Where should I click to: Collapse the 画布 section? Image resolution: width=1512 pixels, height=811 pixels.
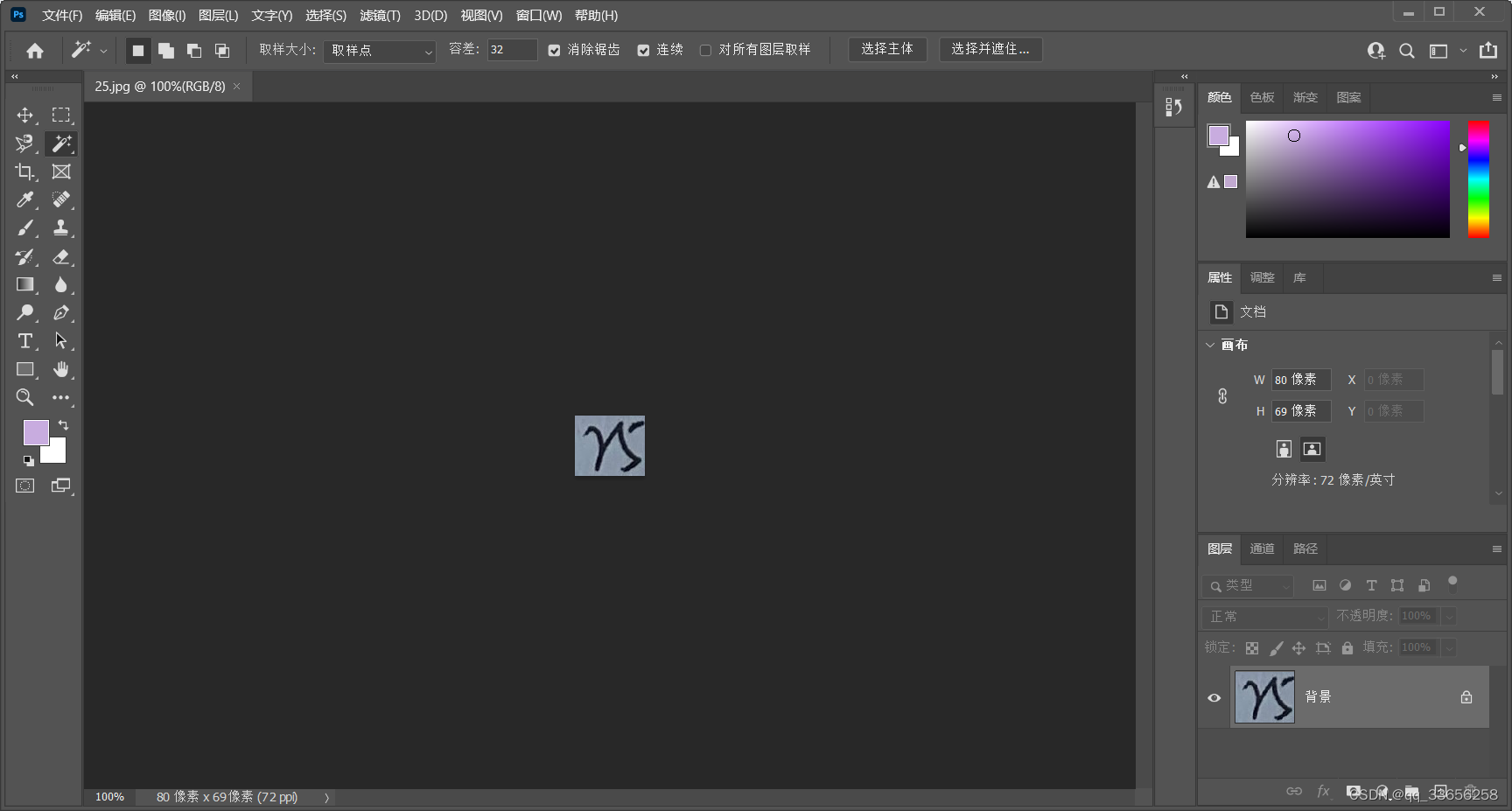pos(1210,345)
